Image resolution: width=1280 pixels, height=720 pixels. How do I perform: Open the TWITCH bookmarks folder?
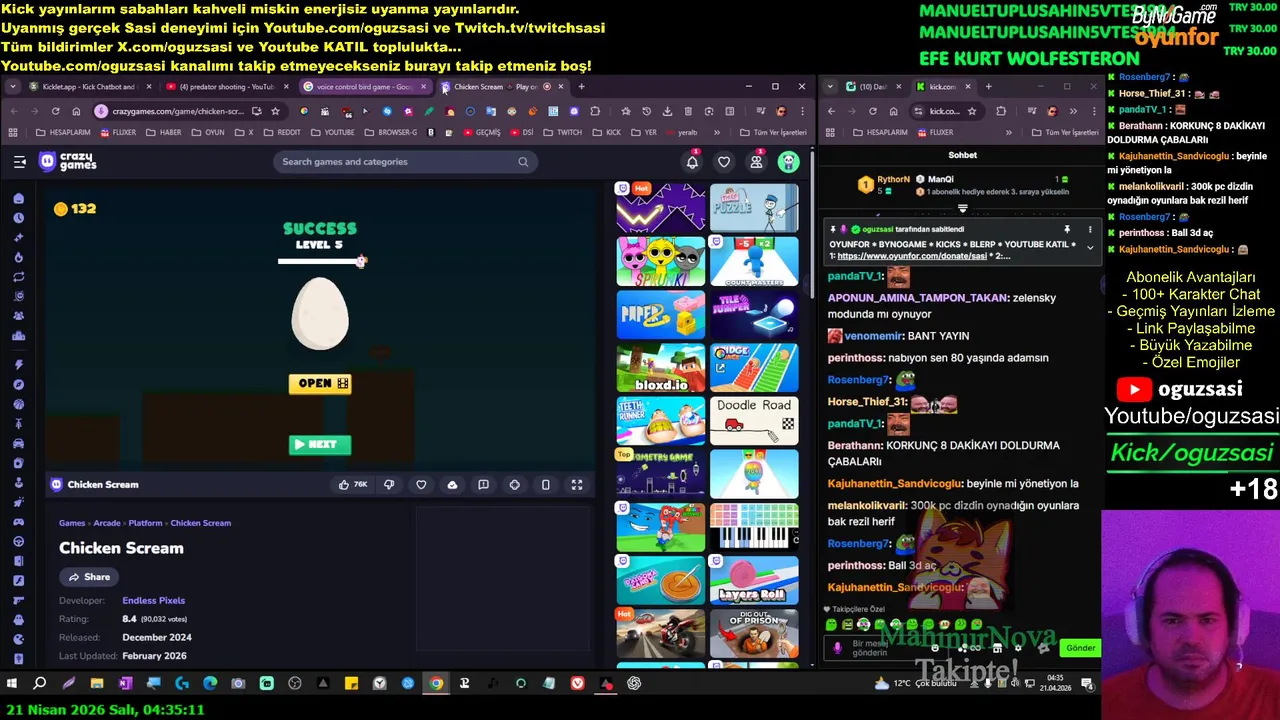coord(563,132)
